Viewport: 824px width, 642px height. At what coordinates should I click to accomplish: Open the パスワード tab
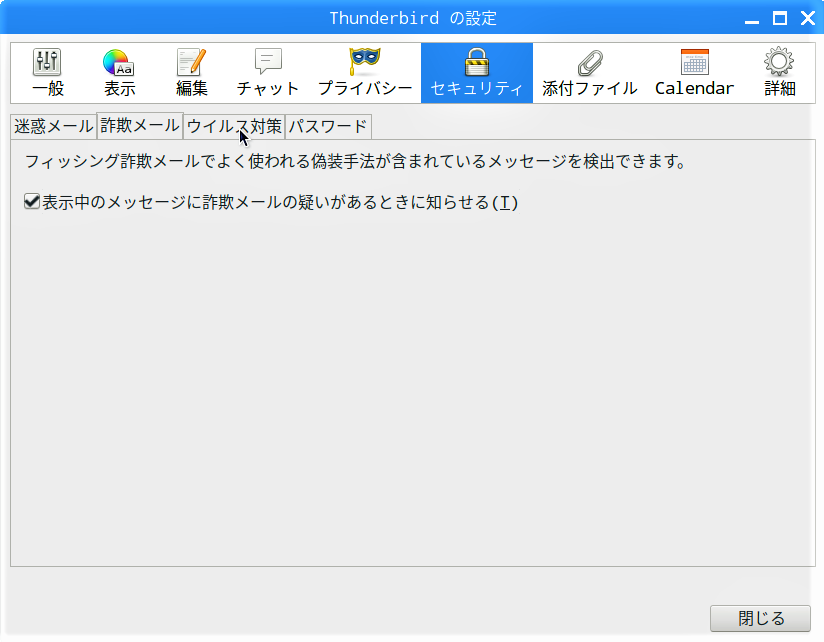pos(328,127)
